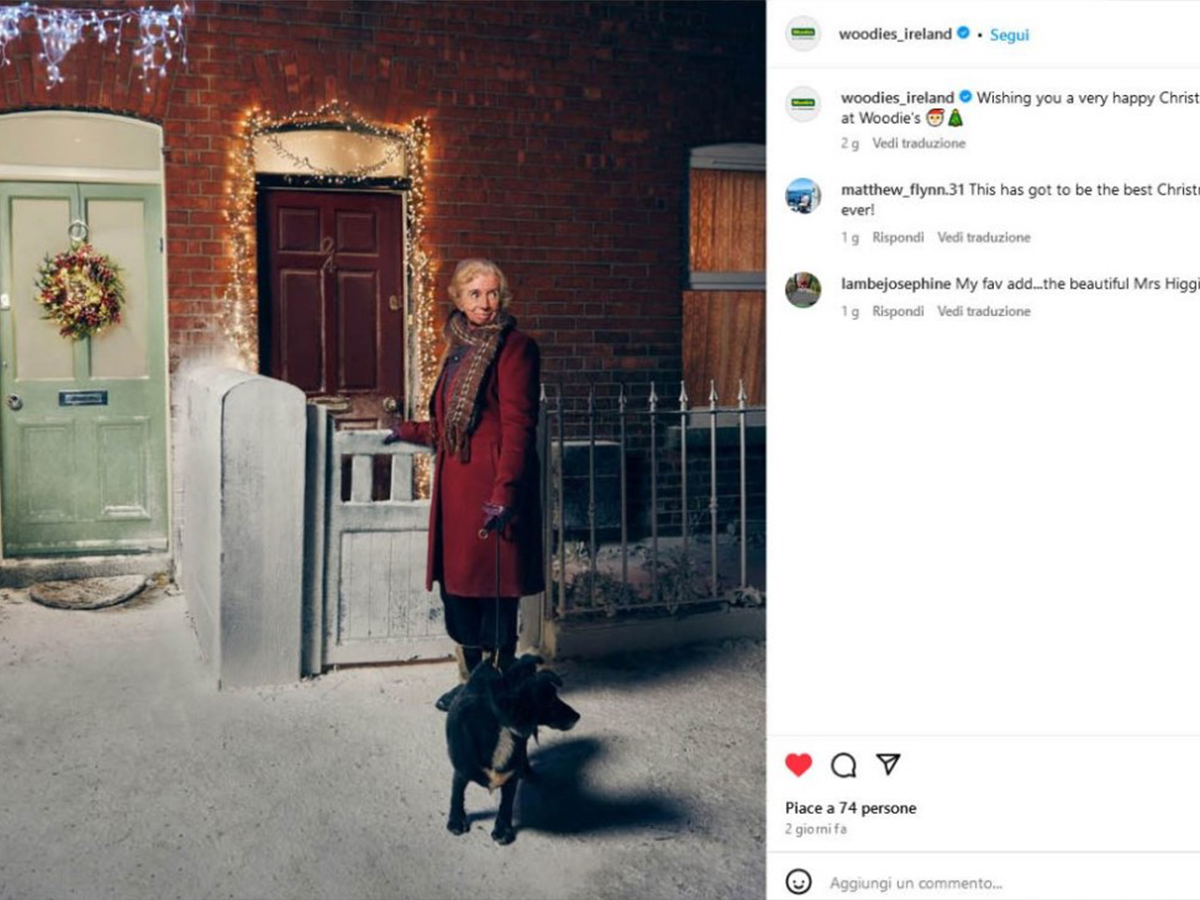Translate lambejosephine's comment

click(984, 311)
